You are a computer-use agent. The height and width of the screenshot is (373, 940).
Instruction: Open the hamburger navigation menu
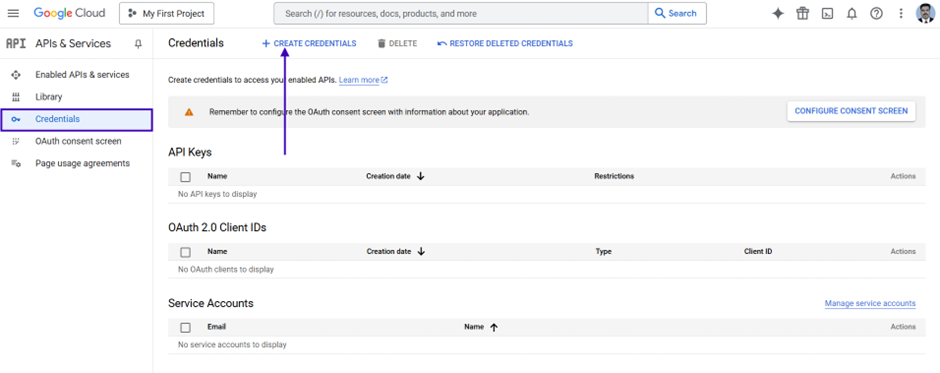[13, 13]
